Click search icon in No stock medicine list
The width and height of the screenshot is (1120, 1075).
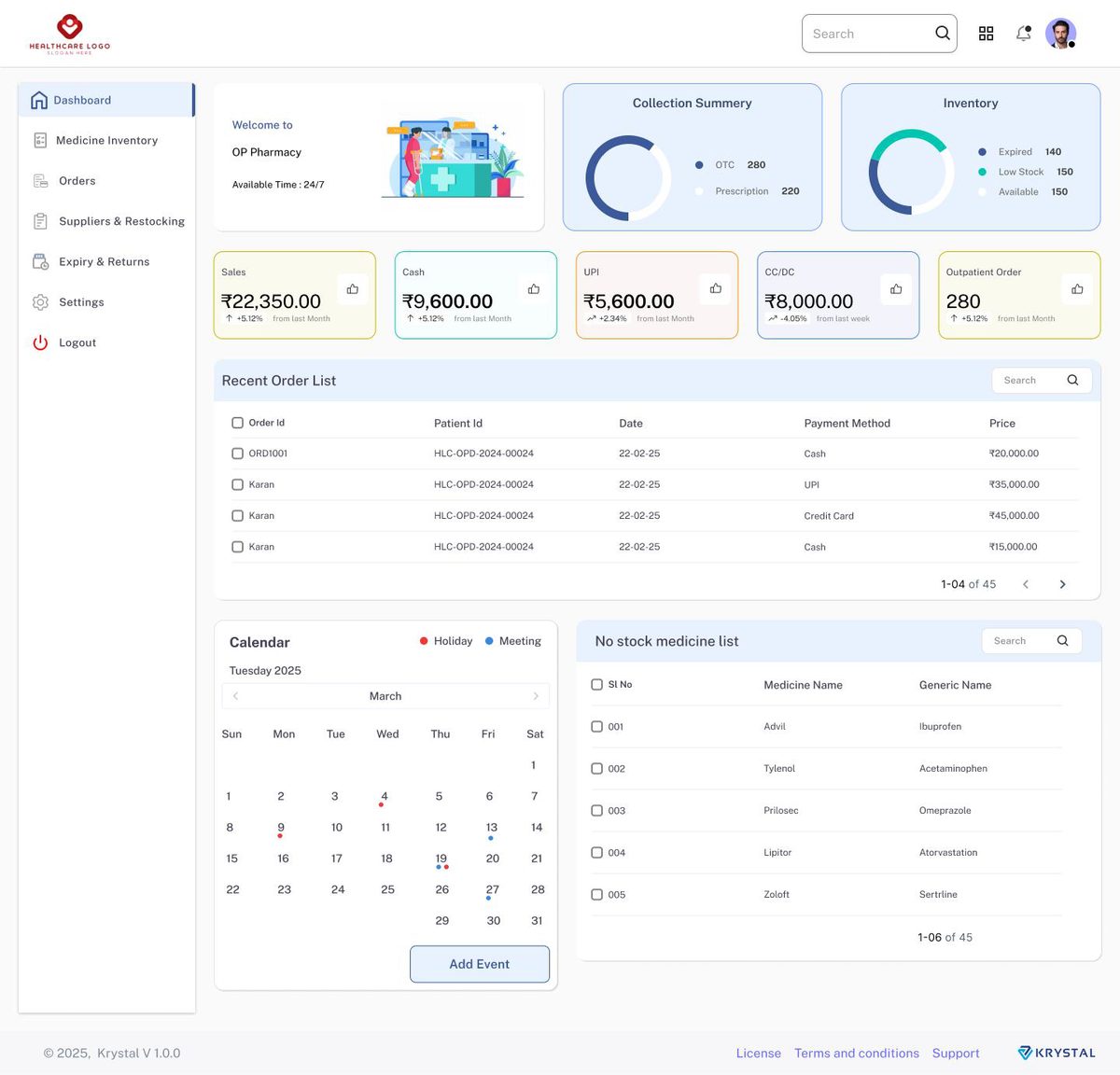coord(1062,641)
